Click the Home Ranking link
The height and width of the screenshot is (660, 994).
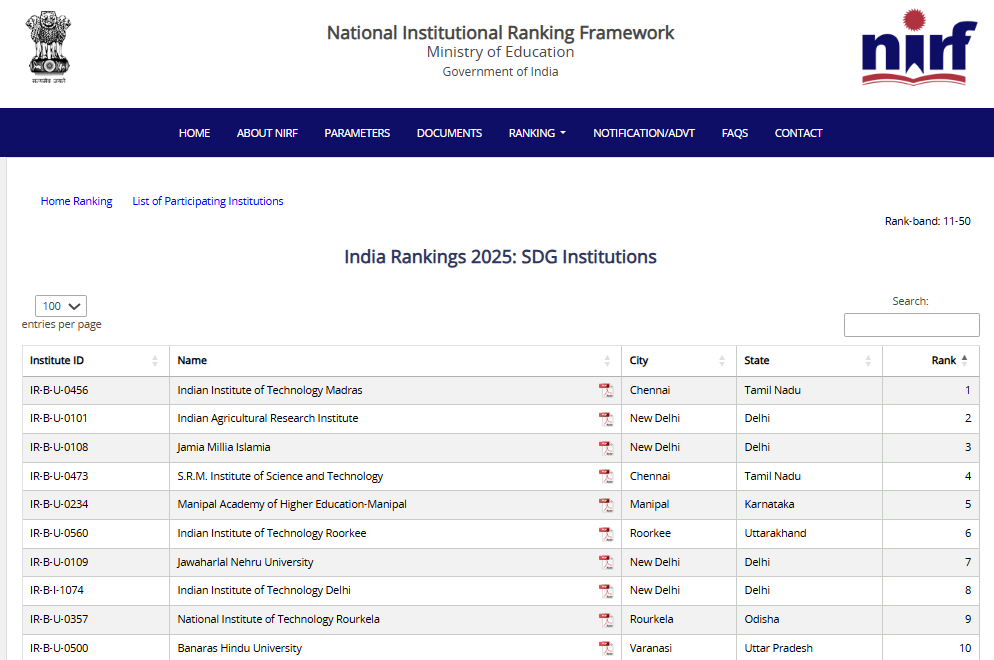coord(76,201)
